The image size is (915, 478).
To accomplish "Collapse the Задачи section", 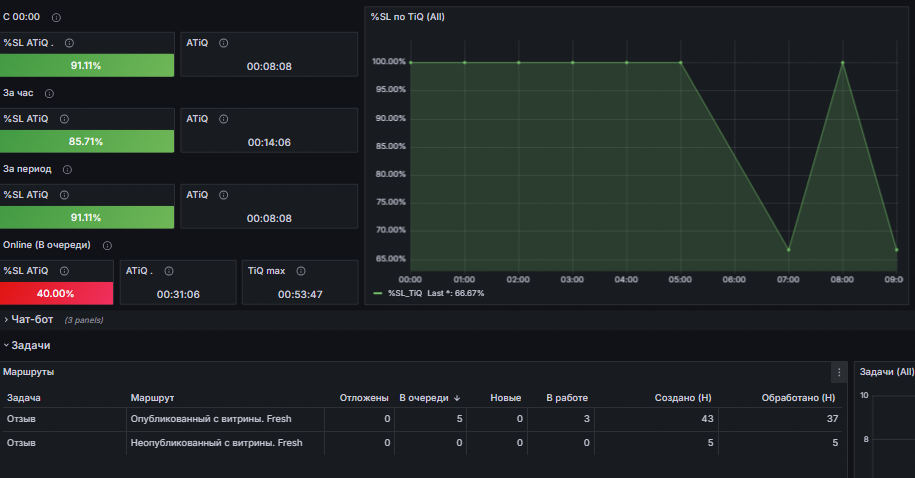I will point(27,346).
